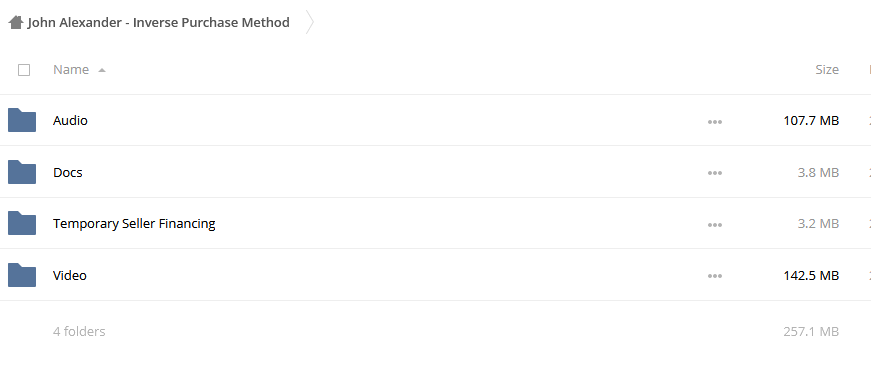Open the Docs folder icon
Viewport: 871px width, 372px height.
pos(22,172)
